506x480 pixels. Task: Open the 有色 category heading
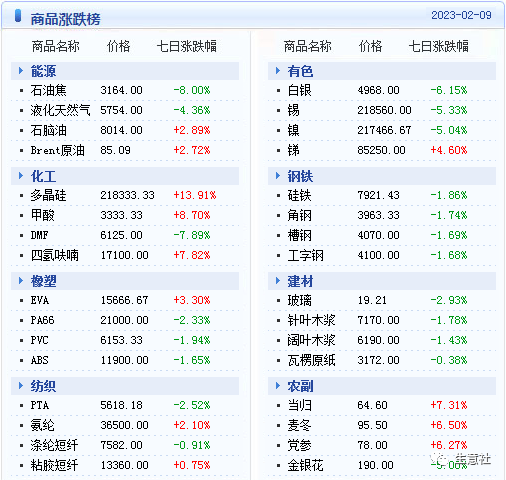point(301,71)
